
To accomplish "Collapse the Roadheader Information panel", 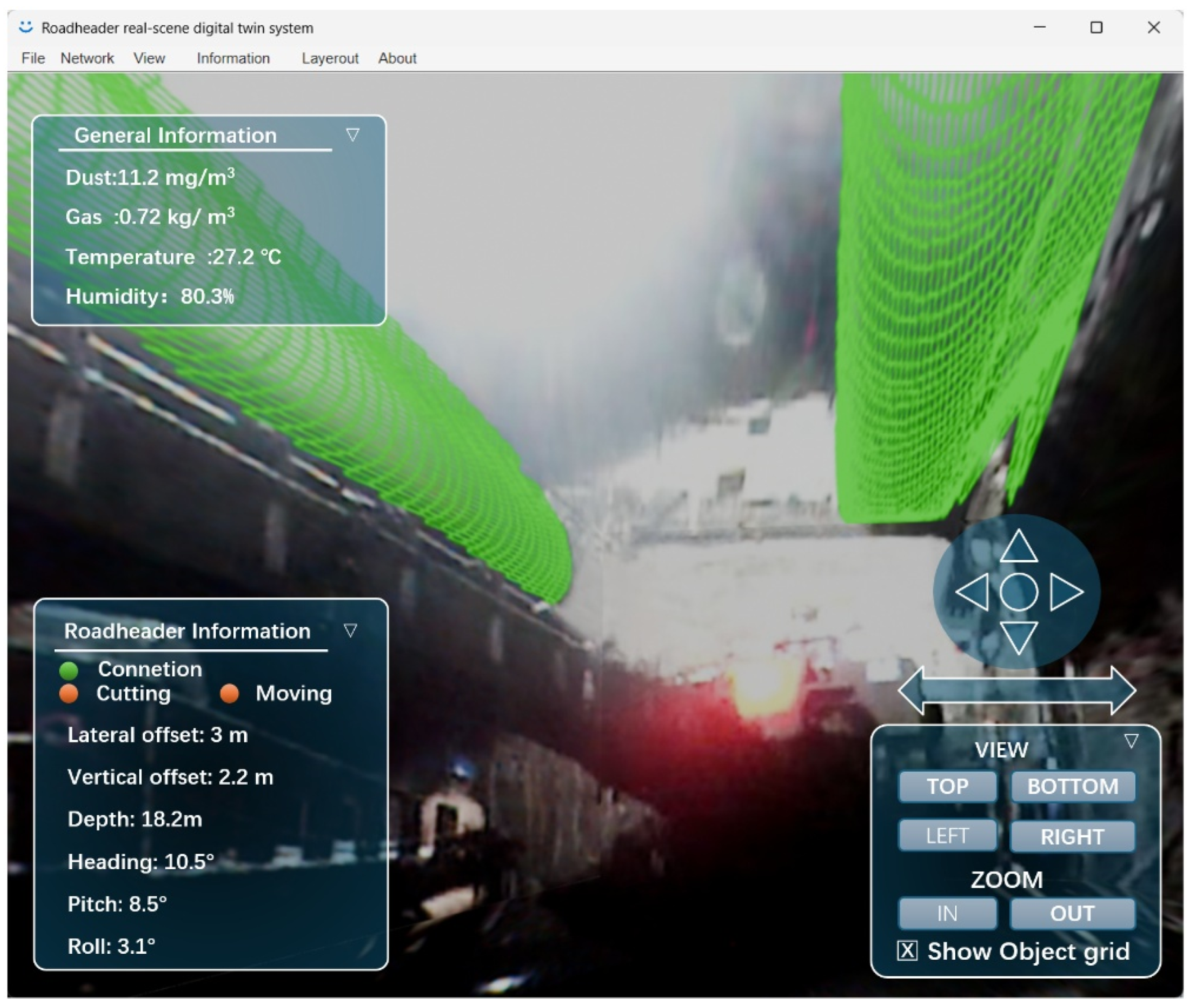I will click(x=350, y=630).
